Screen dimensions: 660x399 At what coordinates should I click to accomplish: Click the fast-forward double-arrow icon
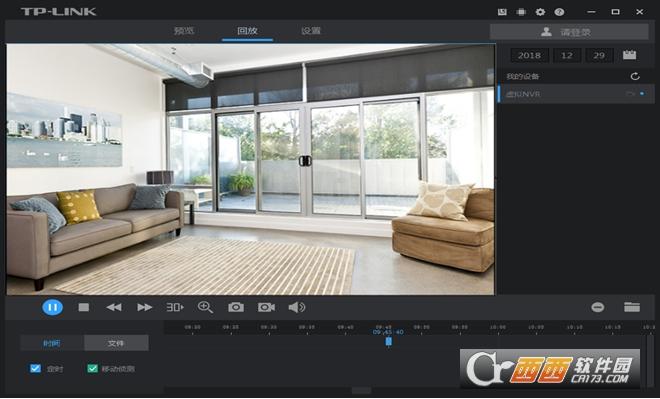144,307
